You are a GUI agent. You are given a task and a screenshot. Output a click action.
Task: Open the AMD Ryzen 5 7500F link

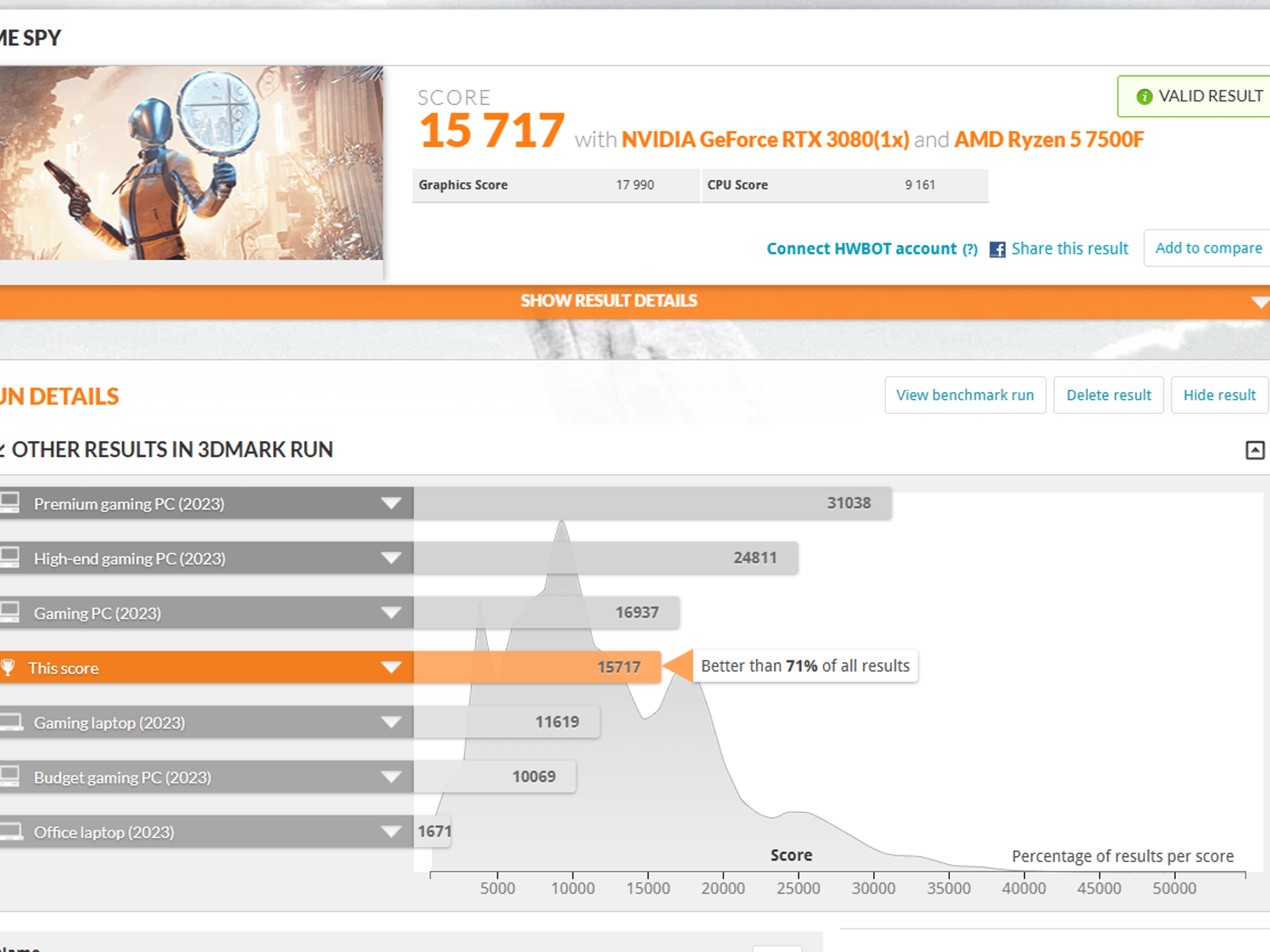point(1049,140)
